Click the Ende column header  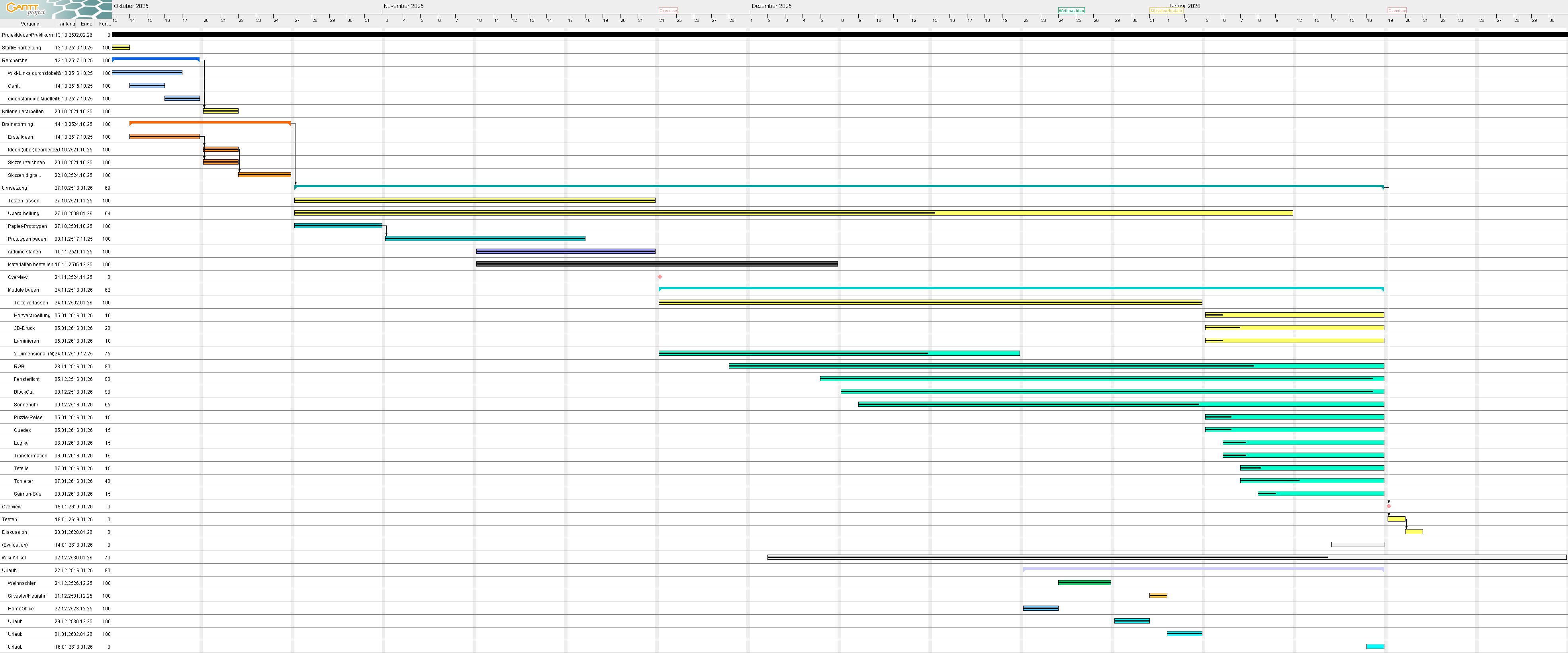pyautogui.click(x=86, y=24)
